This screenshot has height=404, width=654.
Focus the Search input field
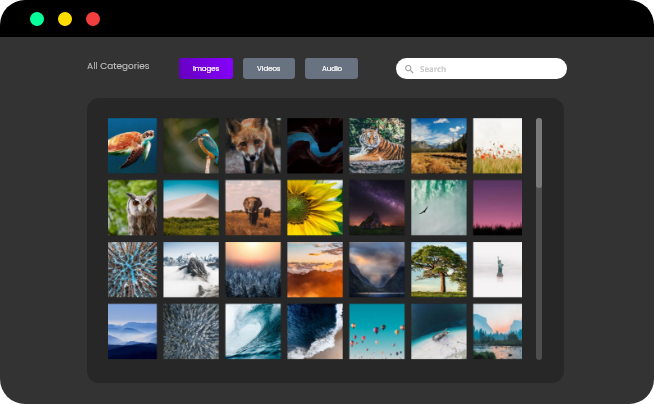coord(490,69)
